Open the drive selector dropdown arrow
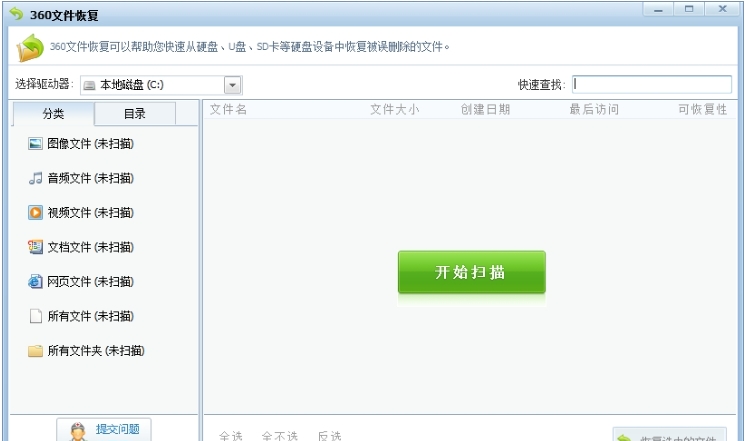This screenshot has height=441, width=748. [232, 85]
